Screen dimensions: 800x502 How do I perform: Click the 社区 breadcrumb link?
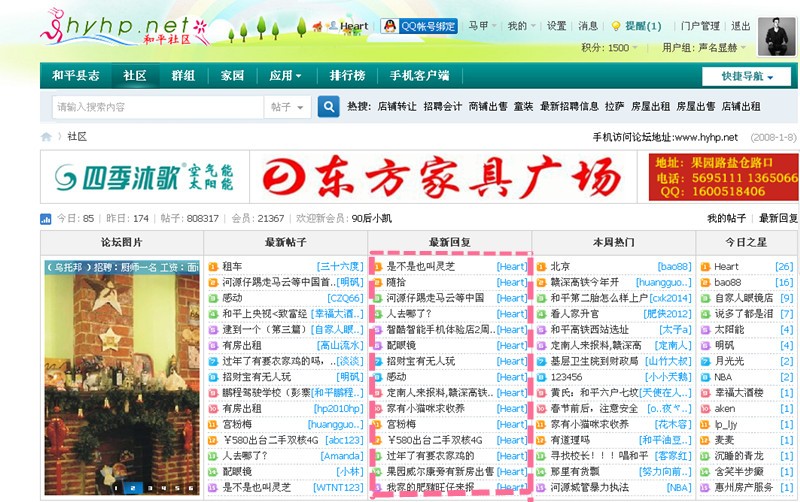tap(77, 137)
